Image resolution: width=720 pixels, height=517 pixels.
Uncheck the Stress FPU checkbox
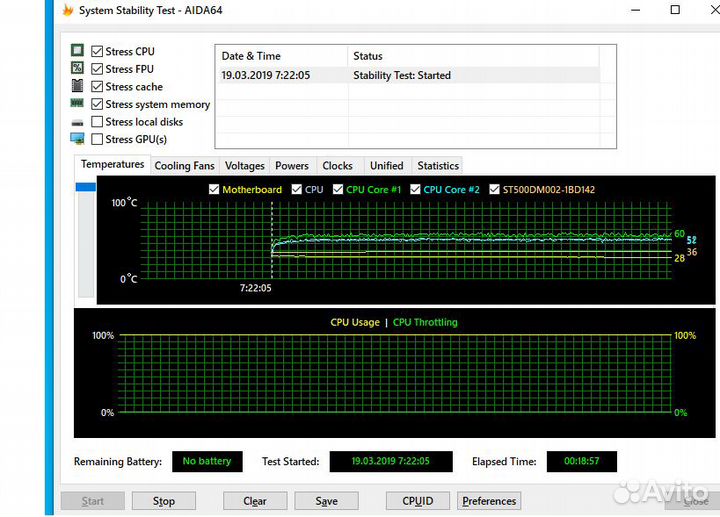[97, 69]
